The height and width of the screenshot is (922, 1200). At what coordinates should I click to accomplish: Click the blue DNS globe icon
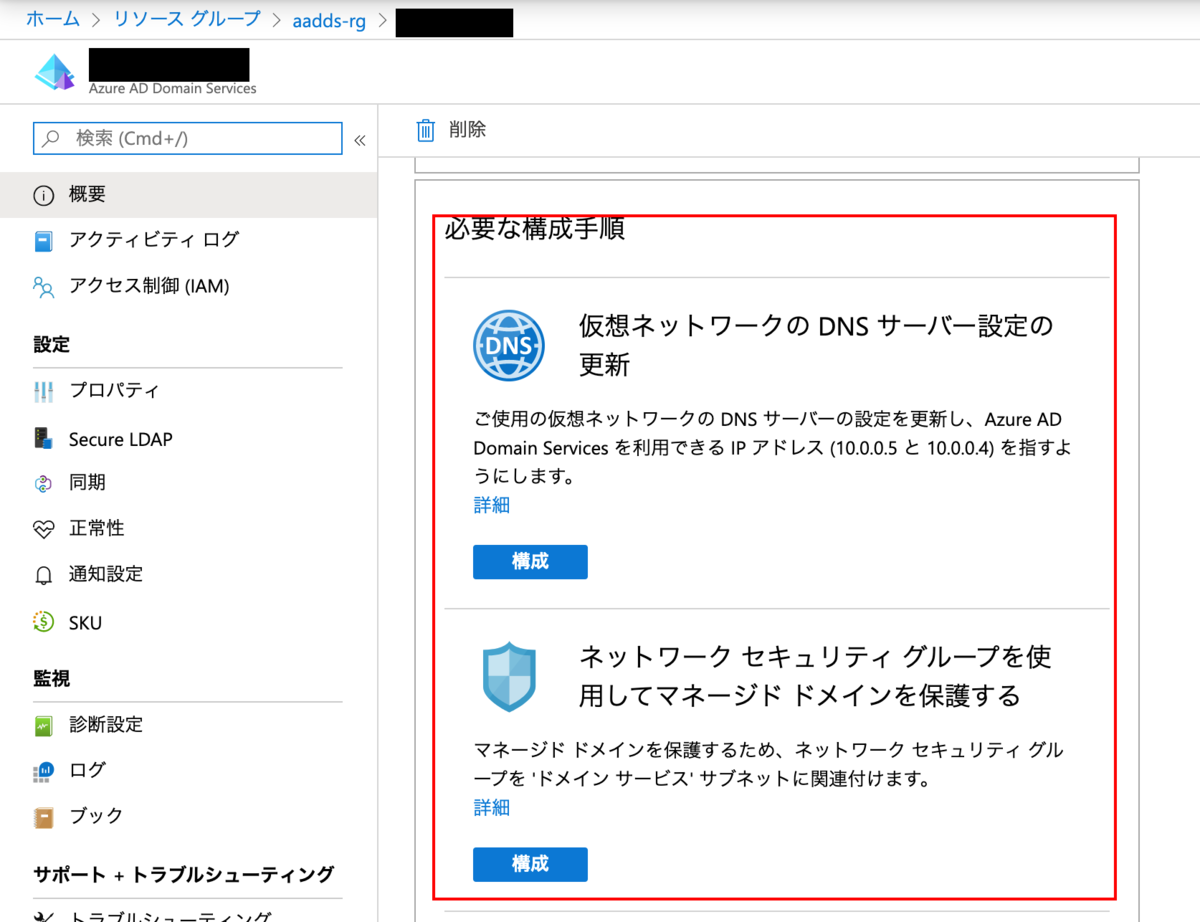[509, 346]
